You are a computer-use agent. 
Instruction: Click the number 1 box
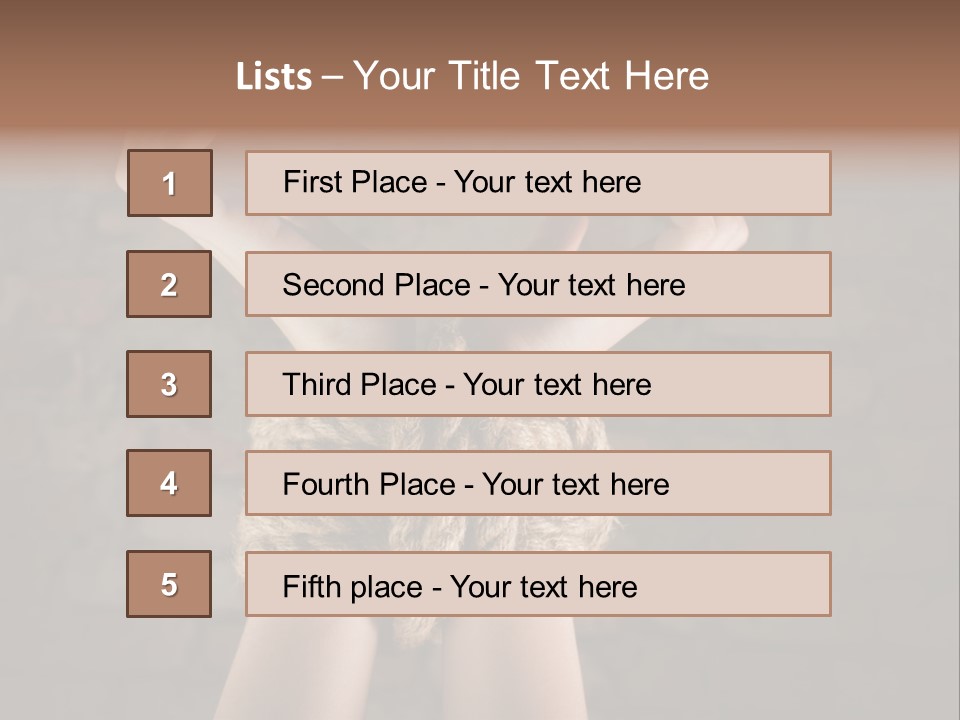[170, 183]
